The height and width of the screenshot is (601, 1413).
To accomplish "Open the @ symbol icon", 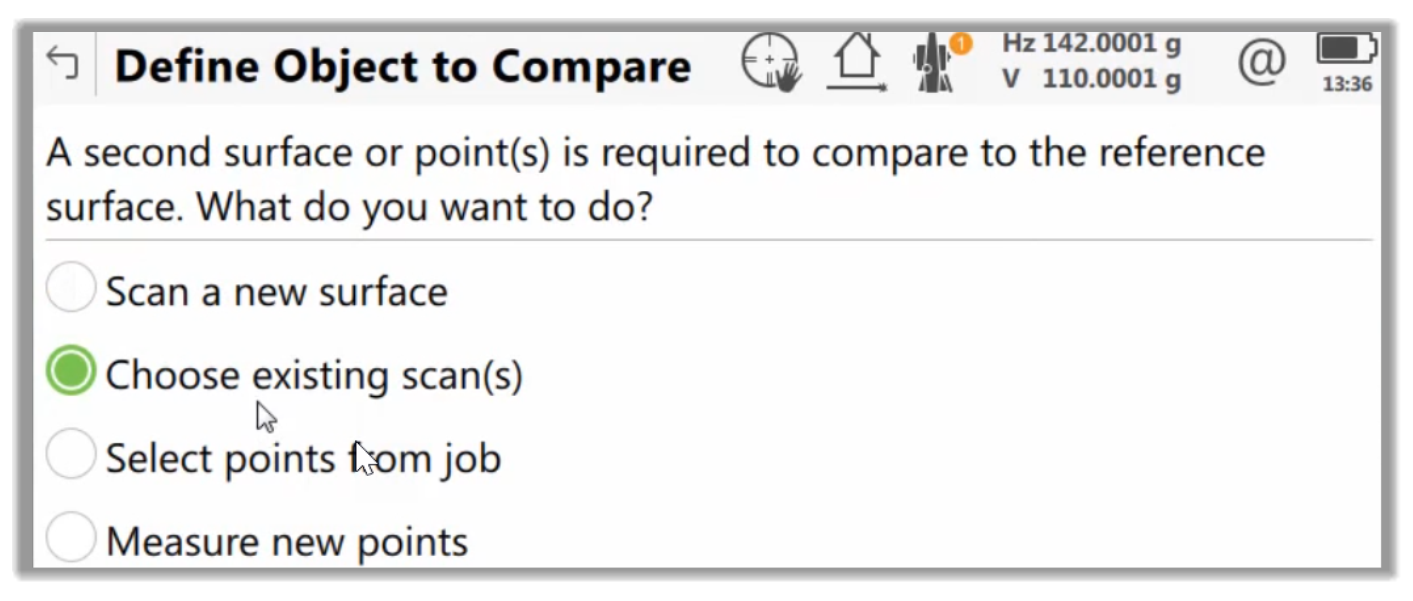I will 1262,63.
